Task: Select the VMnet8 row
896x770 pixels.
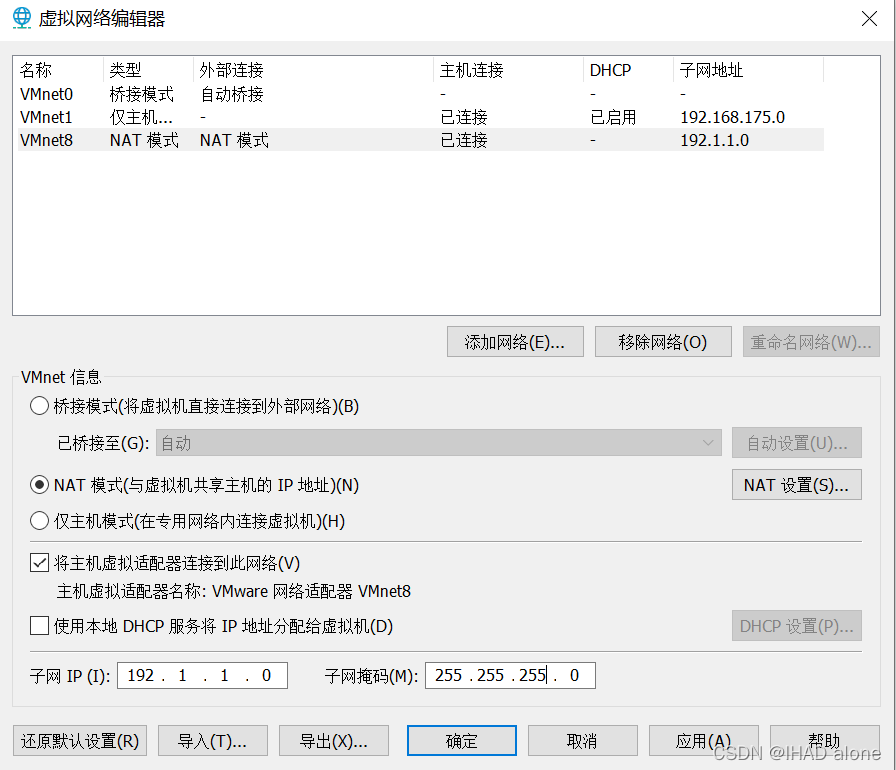Action: (x=421, y=140)
